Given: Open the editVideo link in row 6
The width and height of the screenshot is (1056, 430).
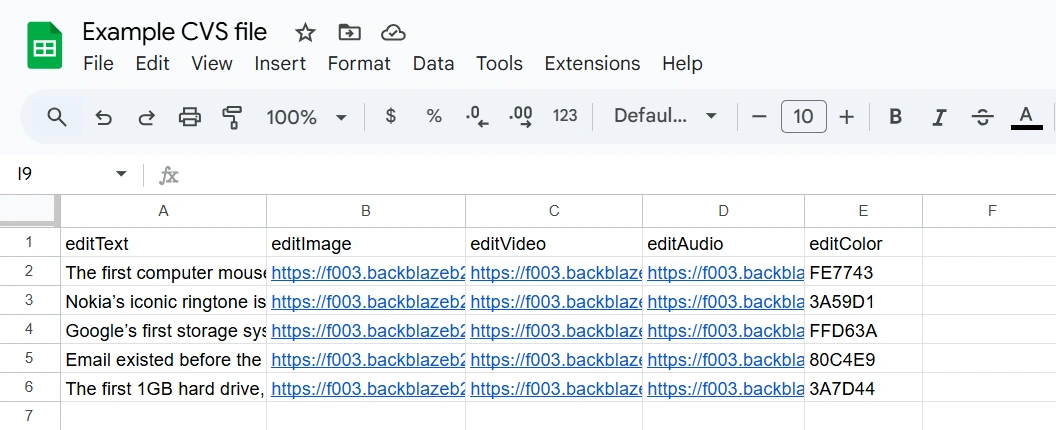Looking at the screenshot, I should tap(556, 389).
